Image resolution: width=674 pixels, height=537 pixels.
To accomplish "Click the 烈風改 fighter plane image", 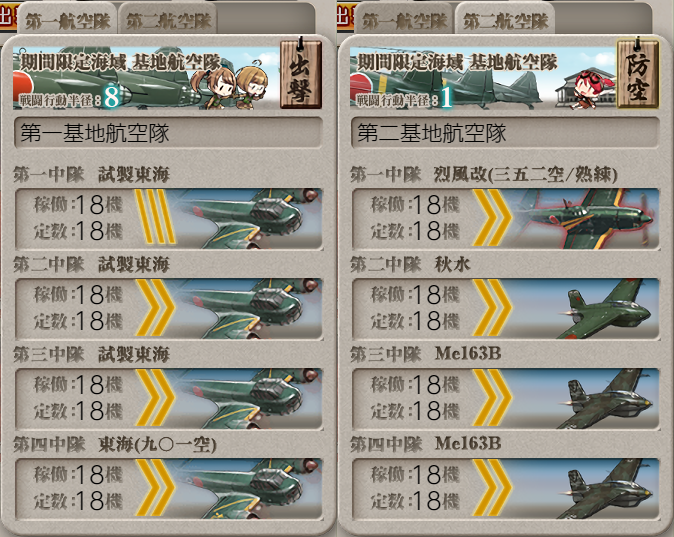I will (x=589, y=218).
